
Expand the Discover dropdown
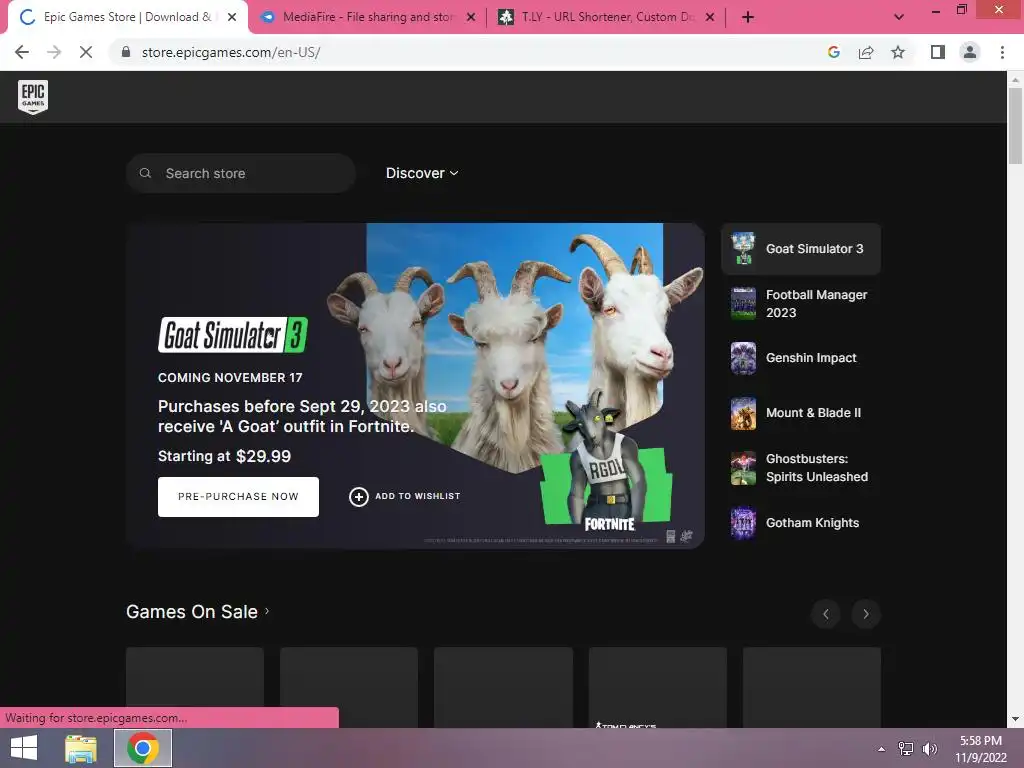422,173
